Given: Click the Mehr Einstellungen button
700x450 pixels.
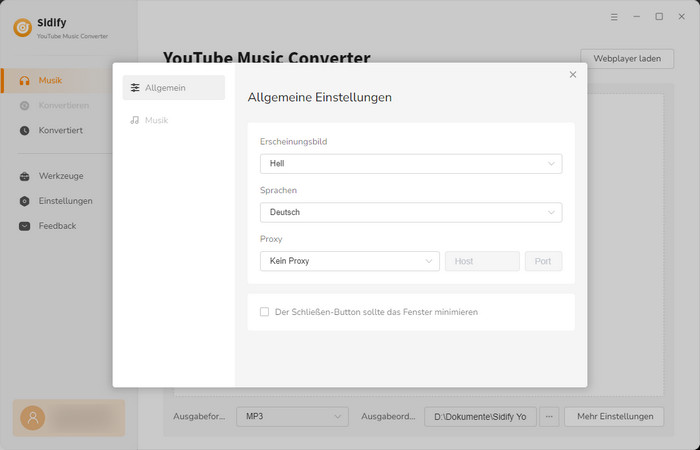Looking at the screenshot, I should [614, 417].
